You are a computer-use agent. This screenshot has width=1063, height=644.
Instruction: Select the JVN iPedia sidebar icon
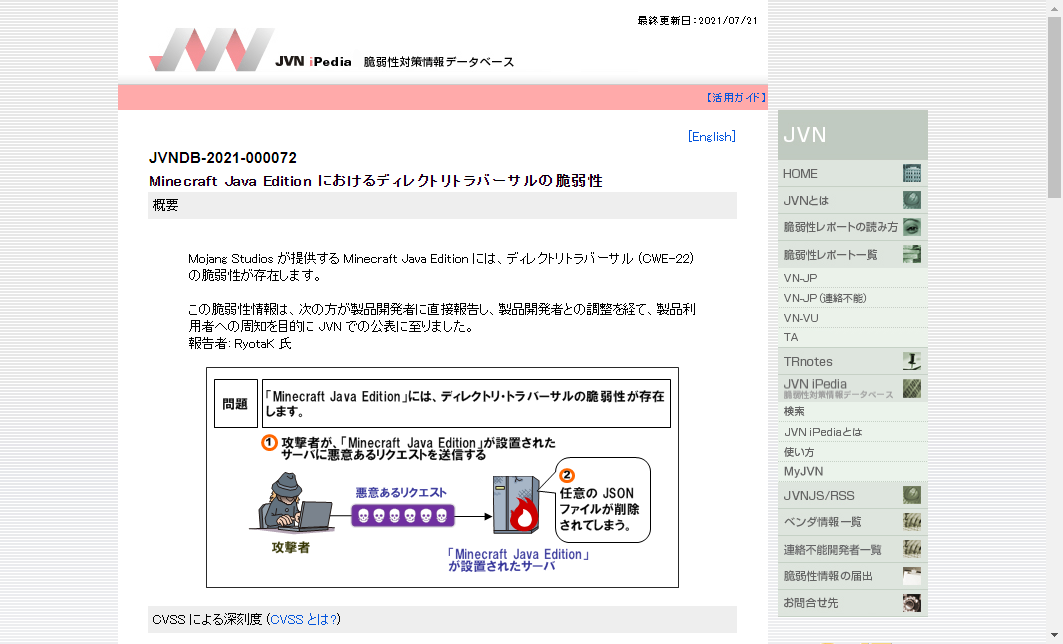pos(910,388)
